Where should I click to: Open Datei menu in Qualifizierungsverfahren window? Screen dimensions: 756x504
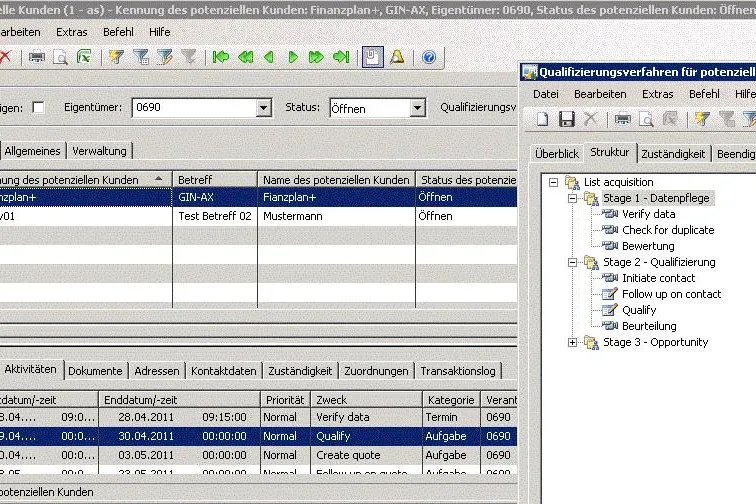[x=546, y=94]
